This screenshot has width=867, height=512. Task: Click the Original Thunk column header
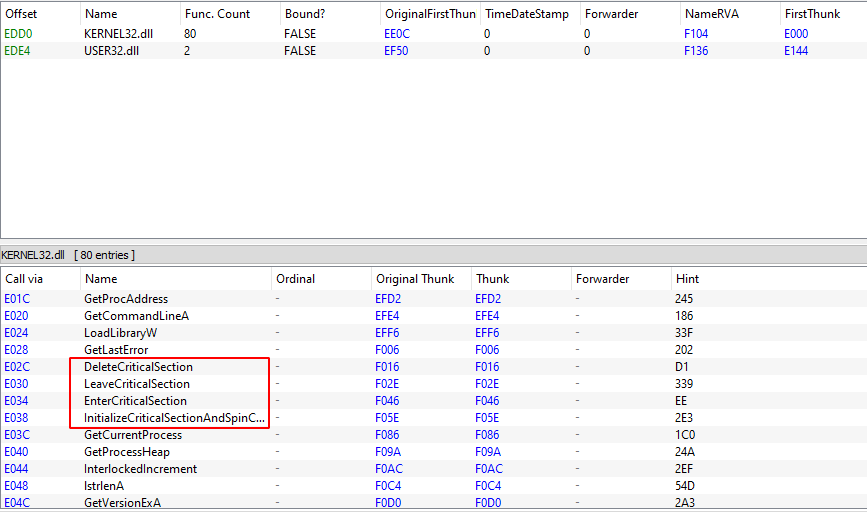coord(421,279)
